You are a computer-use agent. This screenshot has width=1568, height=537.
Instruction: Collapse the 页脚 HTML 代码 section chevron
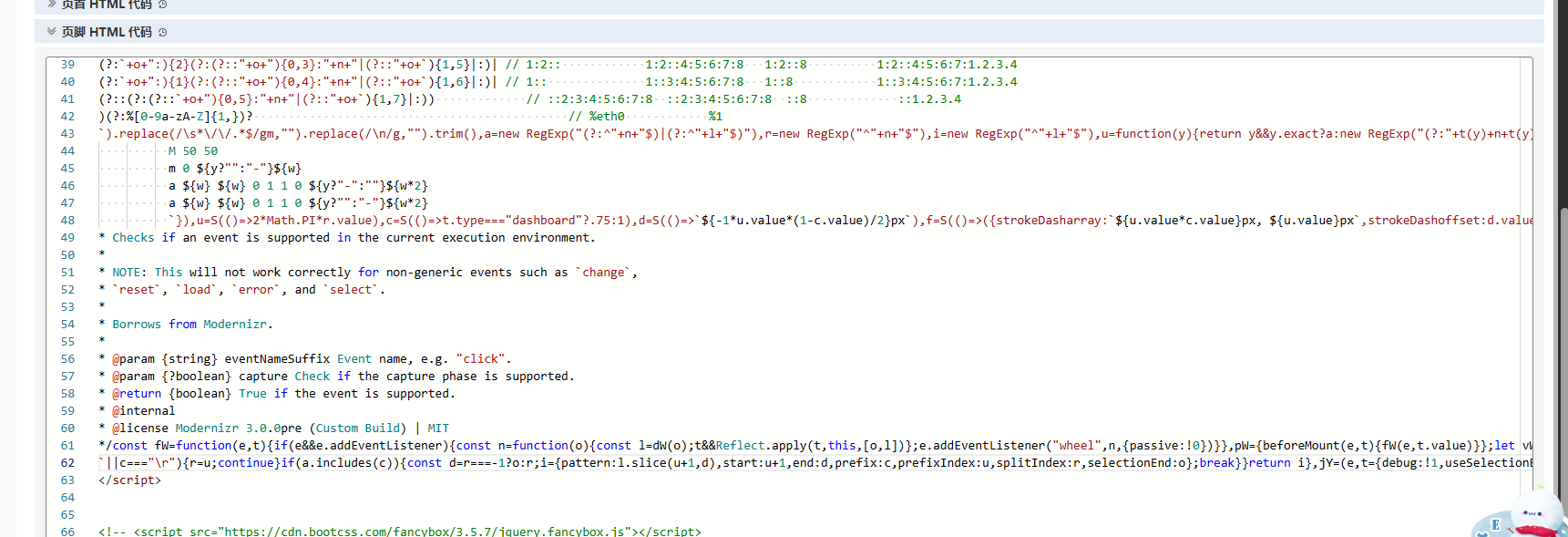[x=52, y=31]
